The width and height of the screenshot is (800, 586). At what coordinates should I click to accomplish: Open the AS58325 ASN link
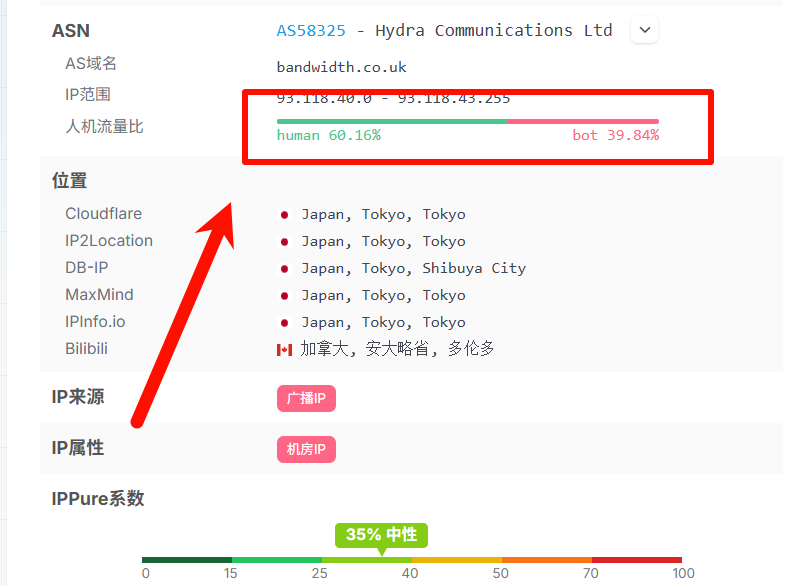pos(311,31)
